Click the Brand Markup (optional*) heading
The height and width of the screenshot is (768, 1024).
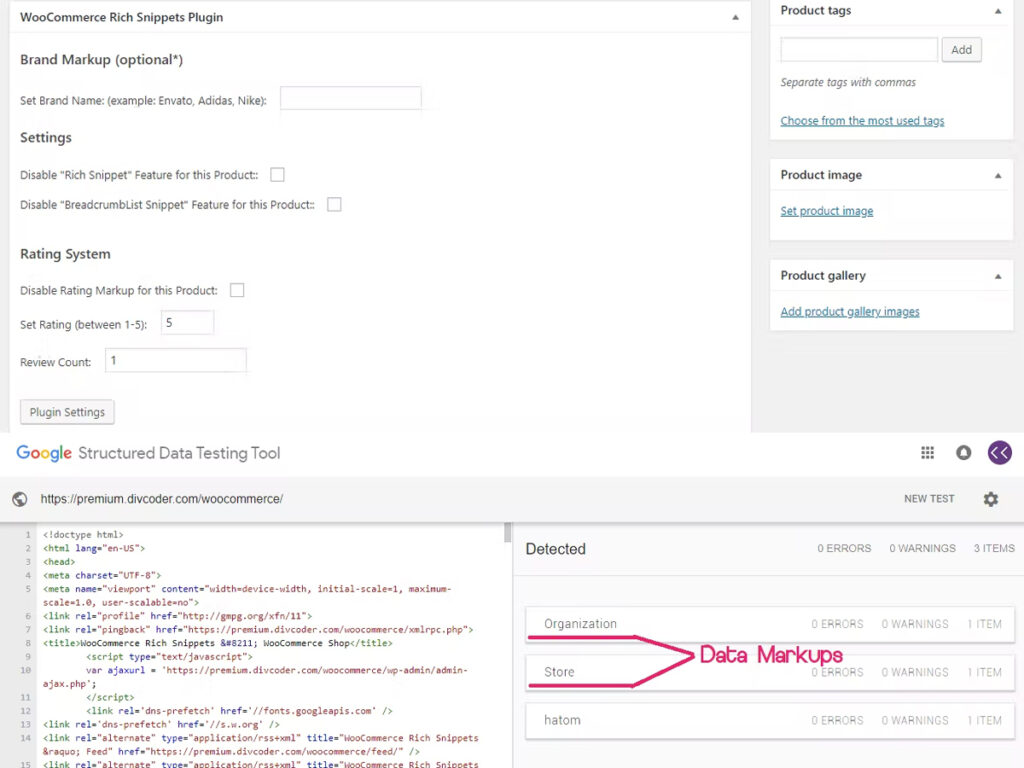(x=101, y=59)
